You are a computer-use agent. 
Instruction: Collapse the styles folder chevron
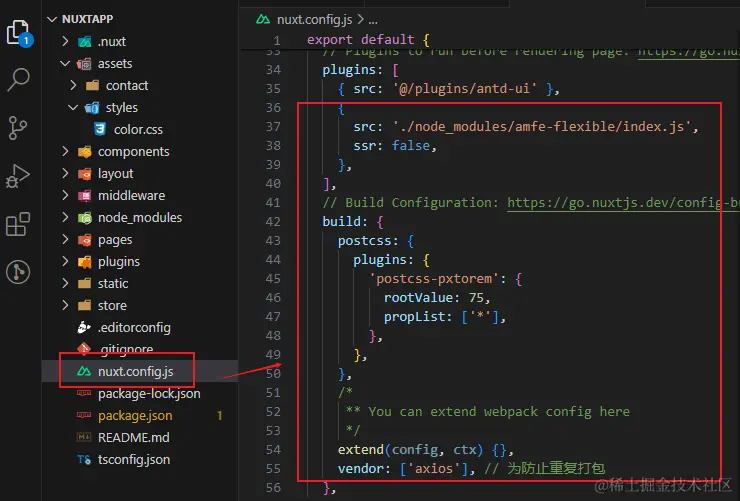point(73,108)
